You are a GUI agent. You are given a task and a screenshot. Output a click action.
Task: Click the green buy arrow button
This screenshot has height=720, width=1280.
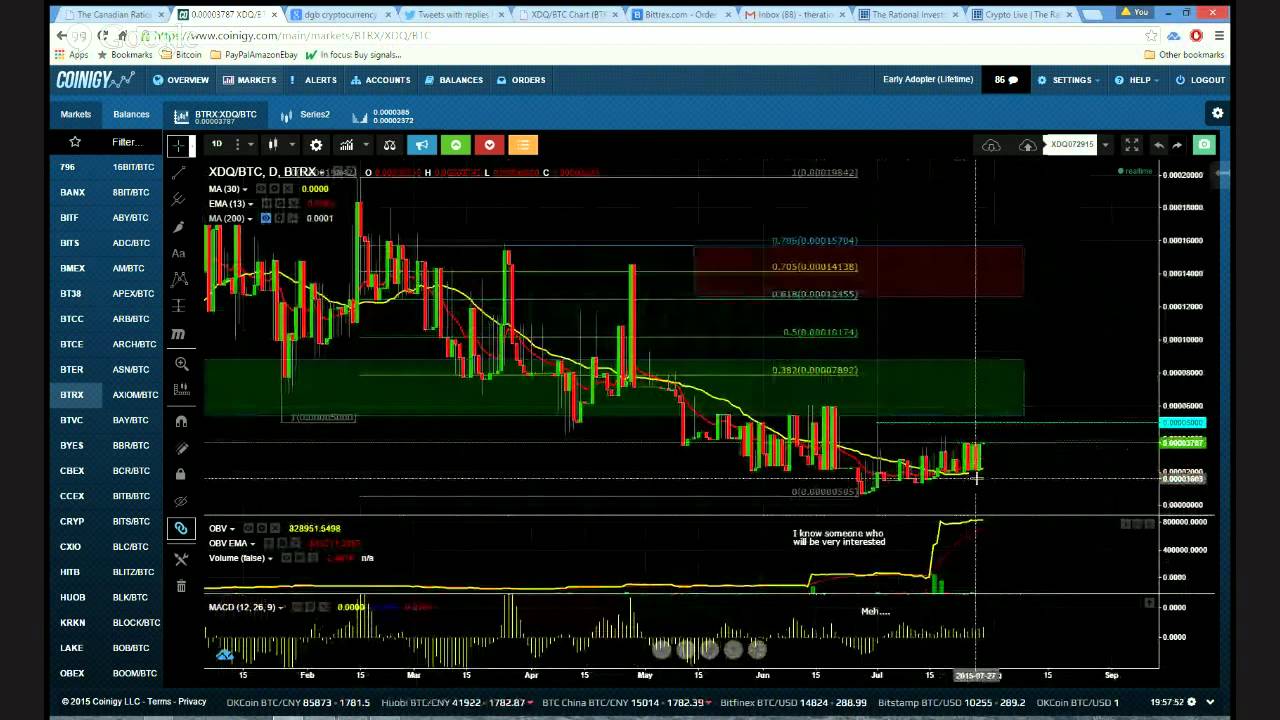(x=456, y=145)
